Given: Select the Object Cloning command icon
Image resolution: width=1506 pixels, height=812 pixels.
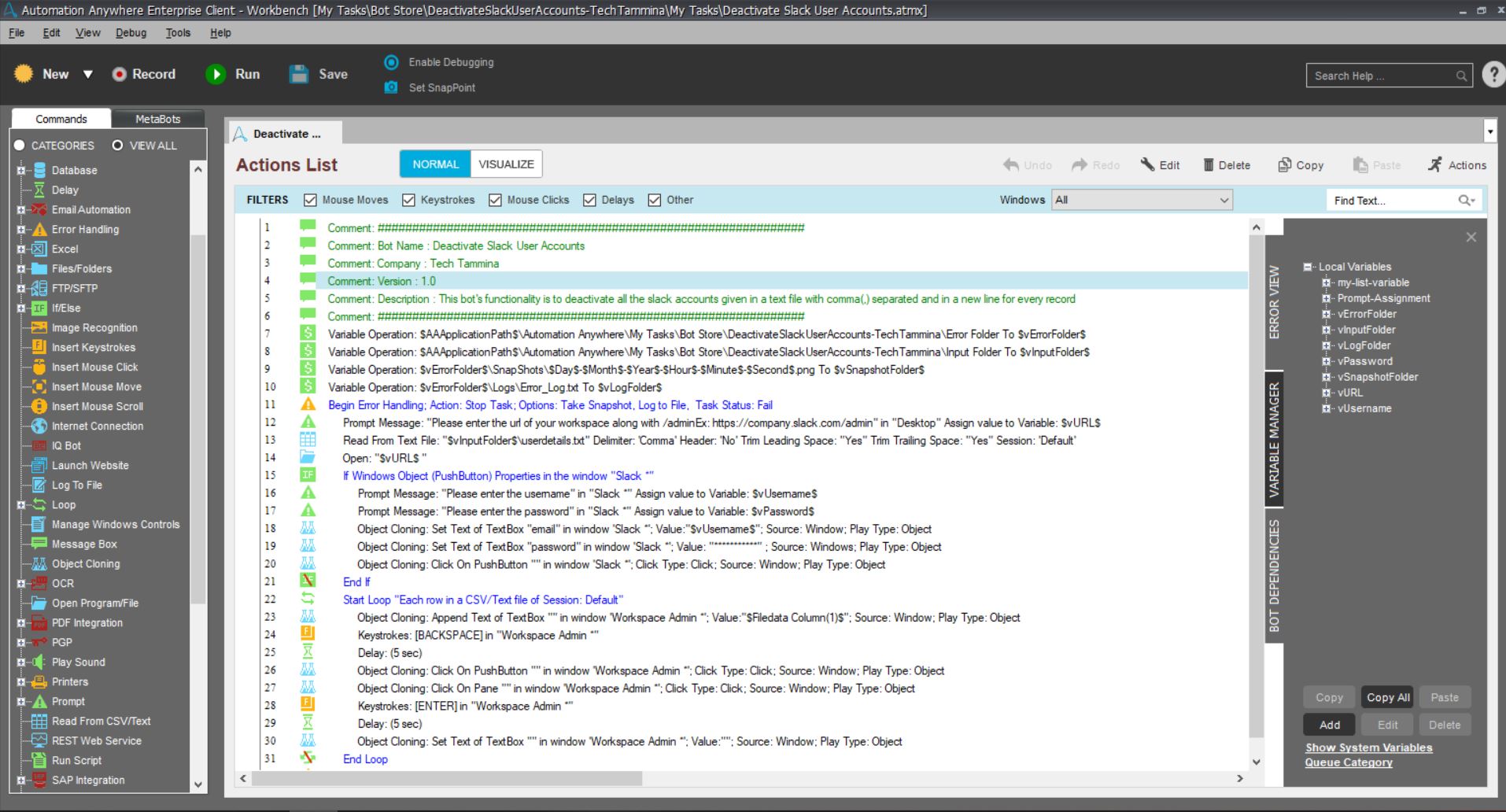Looking at the screenshot, I should click(x=39, y=563).
